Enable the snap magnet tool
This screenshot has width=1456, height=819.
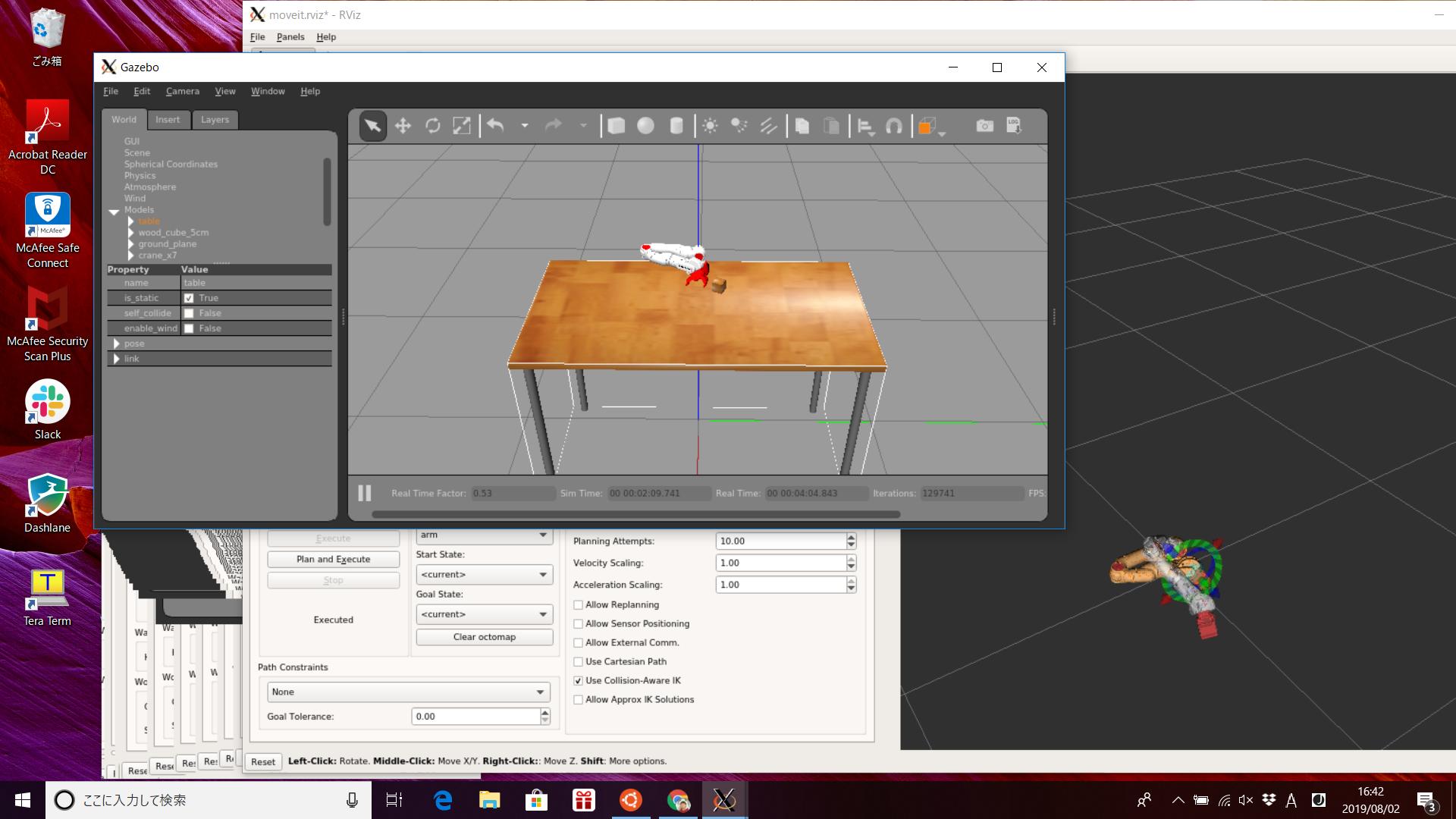894,126
